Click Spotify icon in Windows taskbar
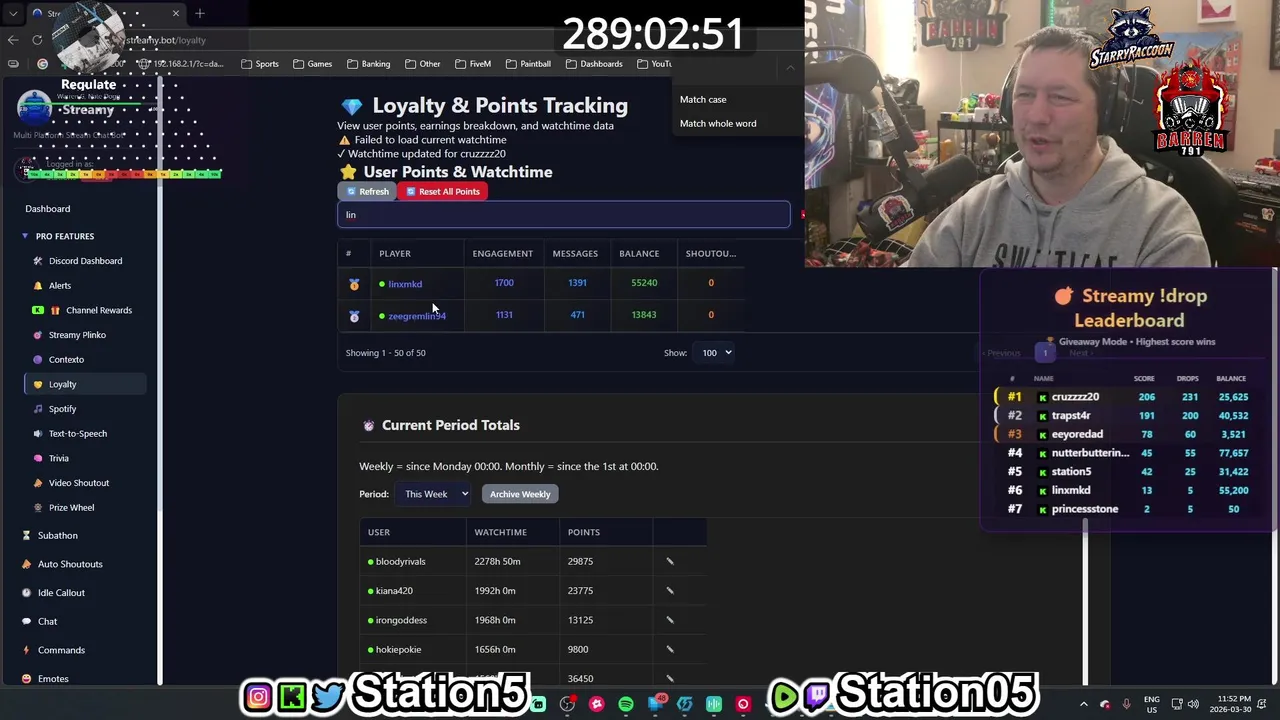Image resolution: width=1280 pixels, height=720 pixels. tap(626, 704)
